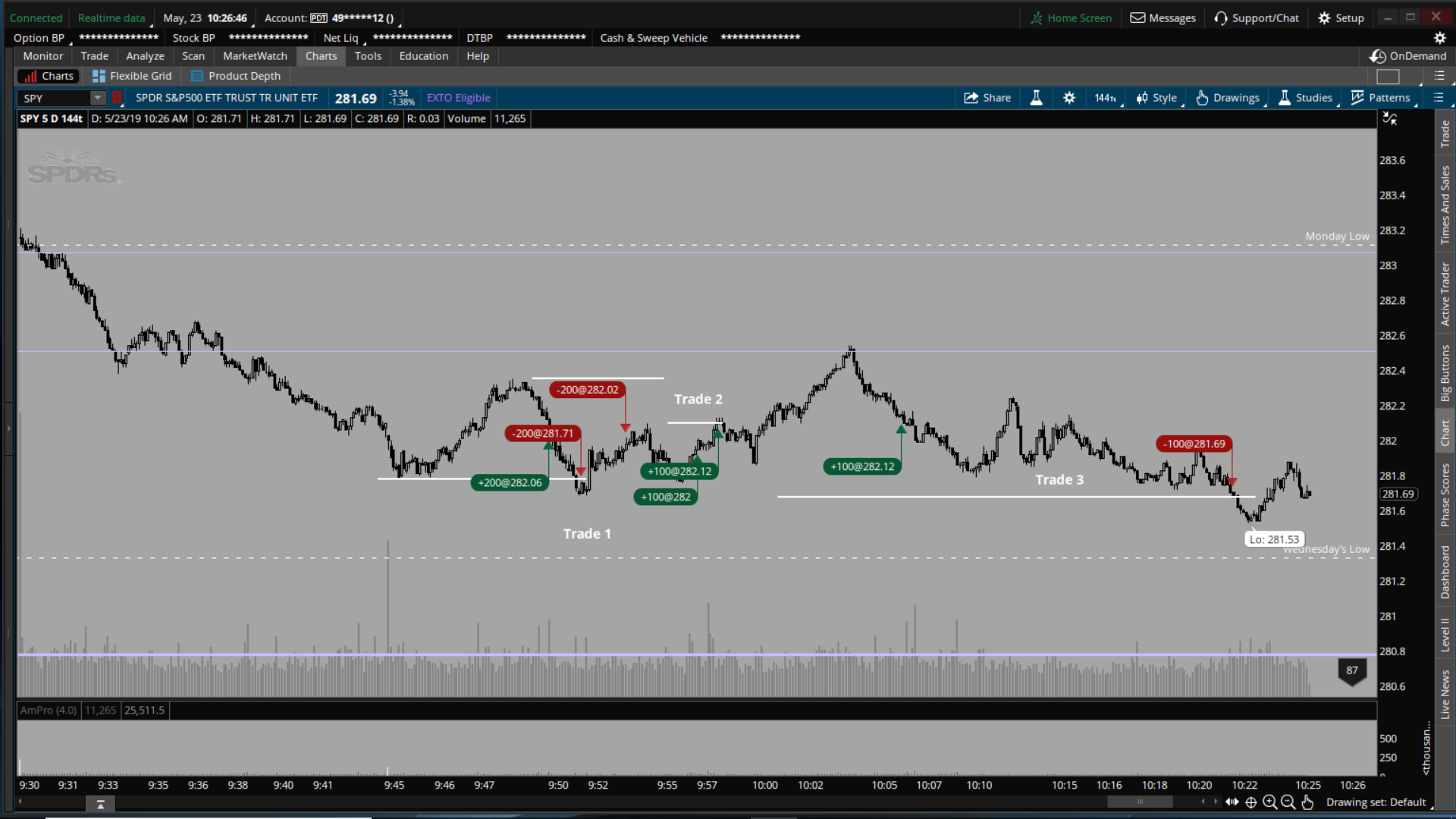
Task: Select the +200@282.06 buy order bubble
Action: click(510, 483)
